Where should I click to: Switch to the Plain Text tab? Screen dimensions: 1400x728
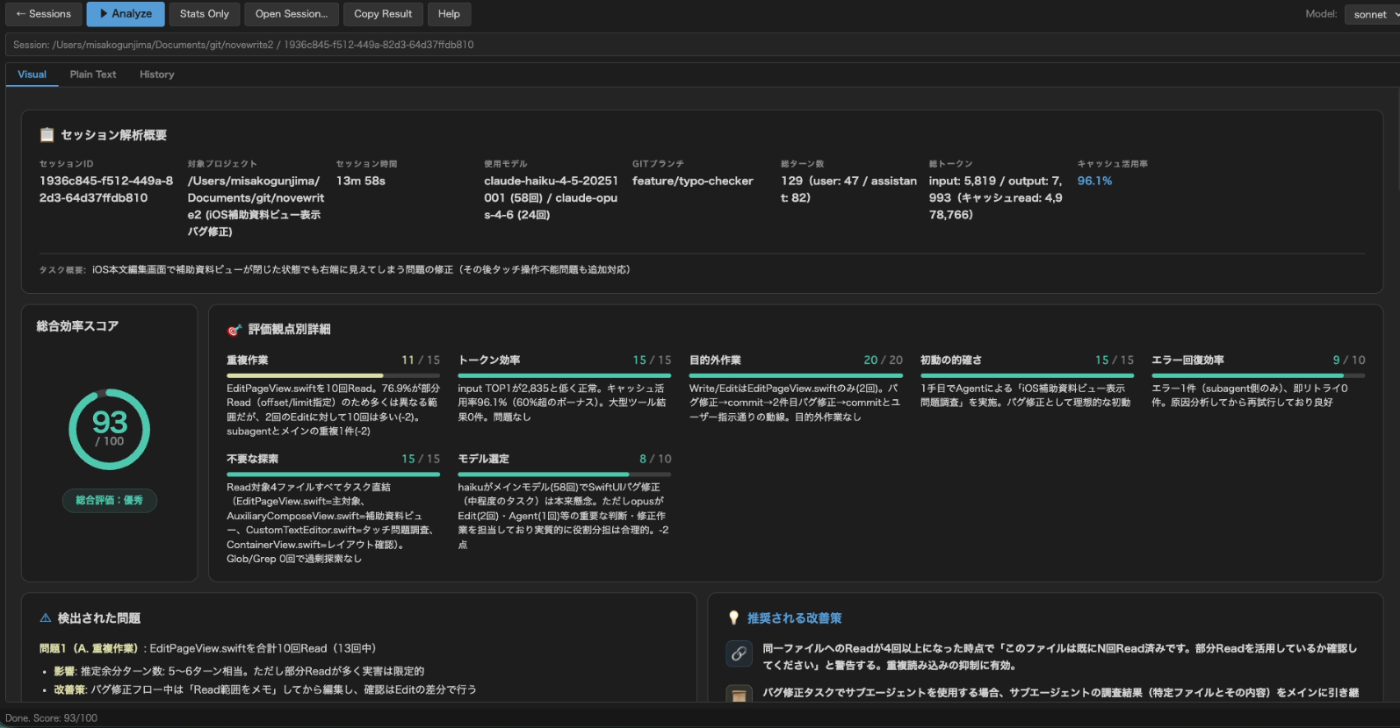(93, 74)
